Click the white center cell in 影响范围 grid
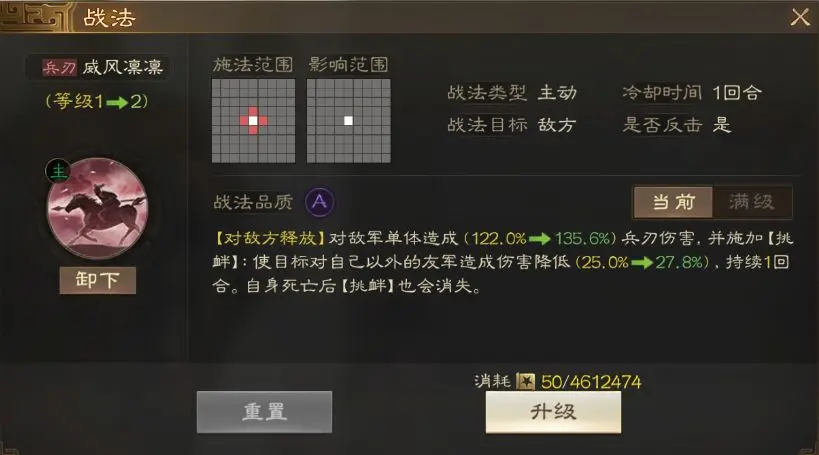 tap(348, 121)
